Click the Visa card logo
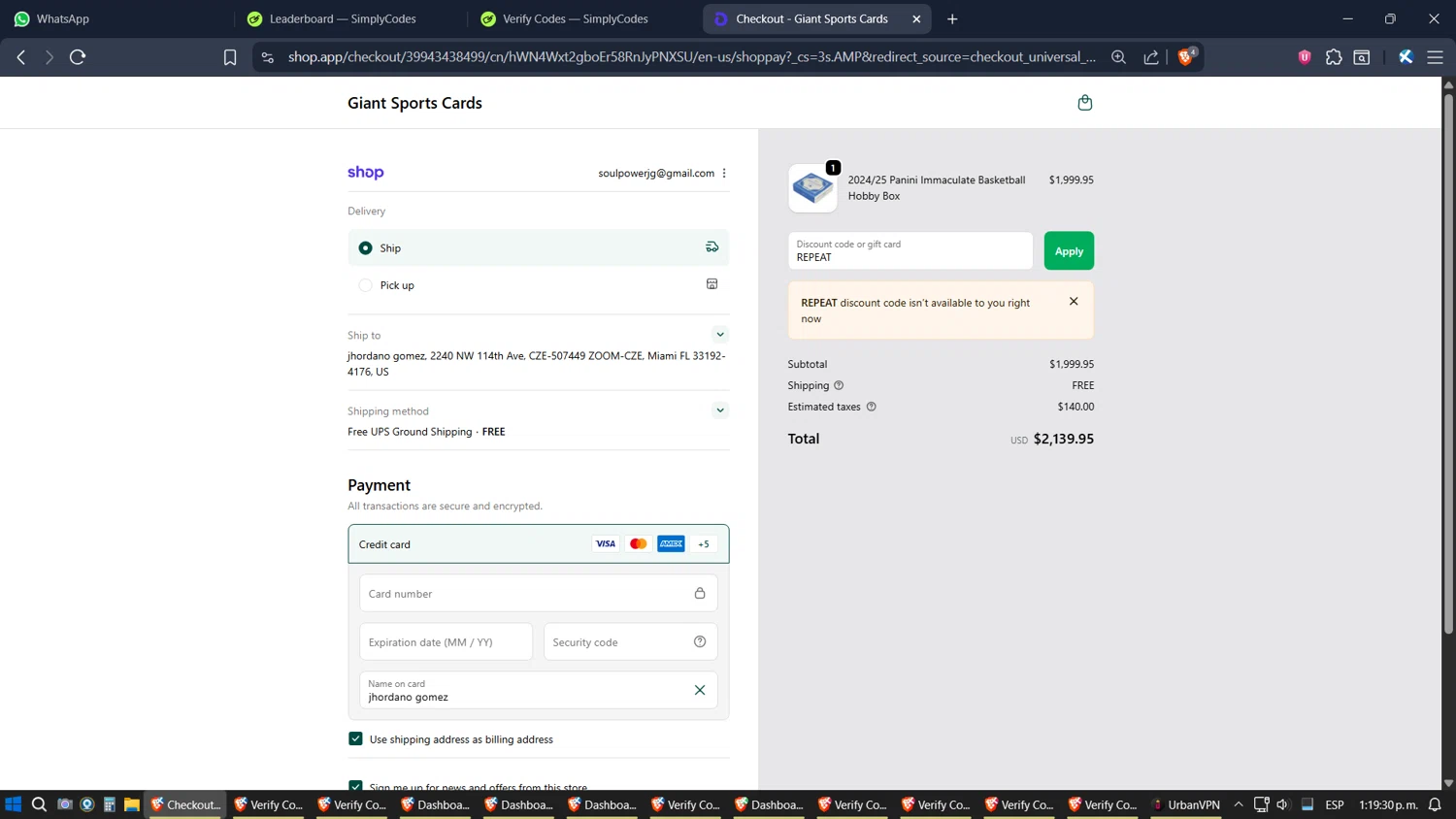Screen dimensions: 1456x819 (606, 543)
